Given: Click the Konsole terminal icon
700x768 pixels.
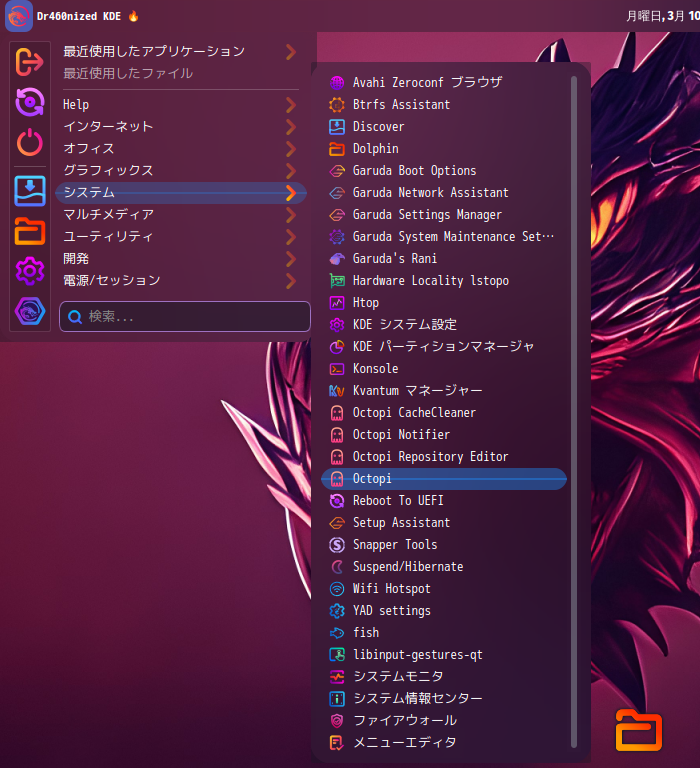Looking at the screenshot, I should click(x=337, y=369).
